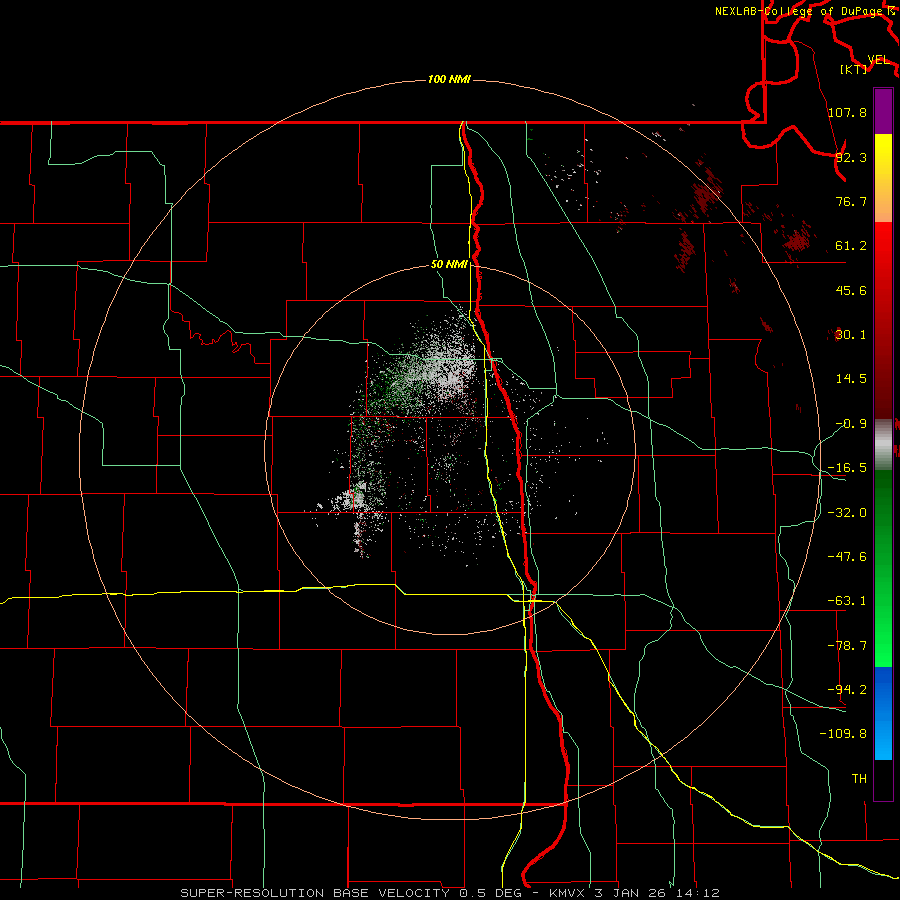Click the -47.6 legend value
This screenshot has width=900, height=900.
pyautogui.click(x=847, y=557)
